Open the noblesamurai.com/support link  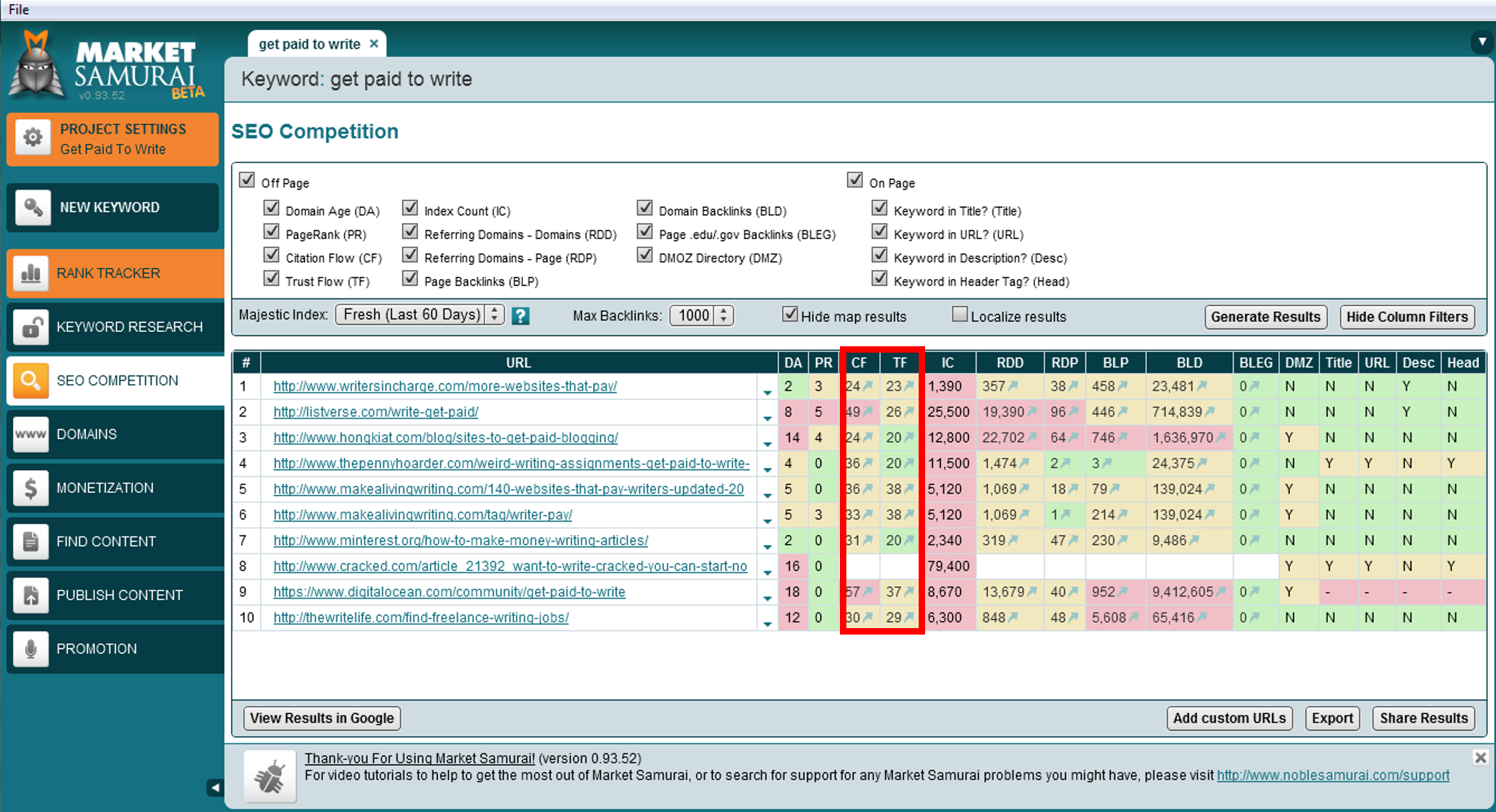1333,776
